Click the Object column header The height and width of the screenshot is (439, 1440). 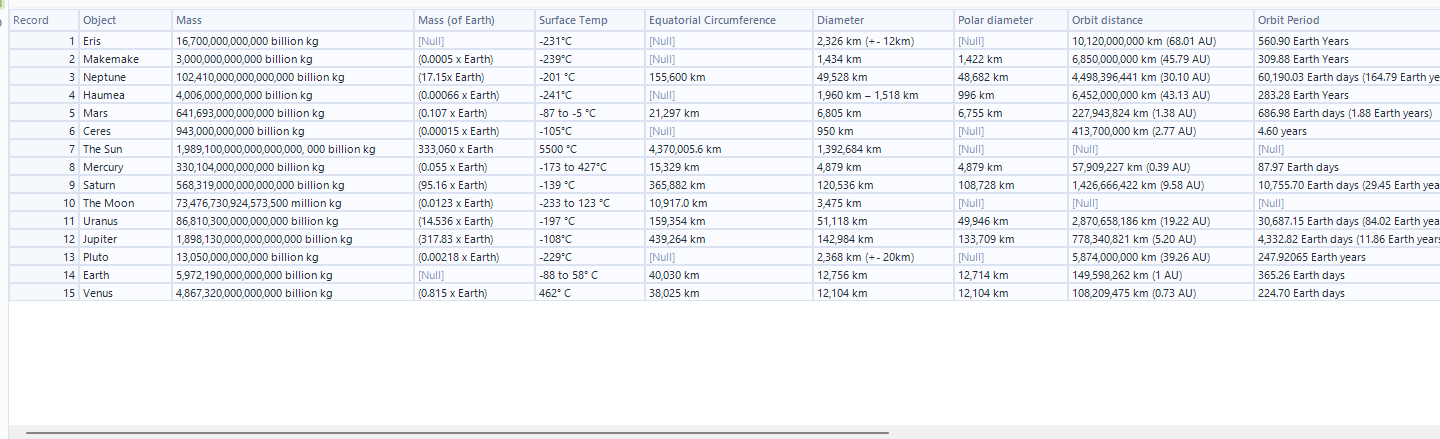[124, 20]
